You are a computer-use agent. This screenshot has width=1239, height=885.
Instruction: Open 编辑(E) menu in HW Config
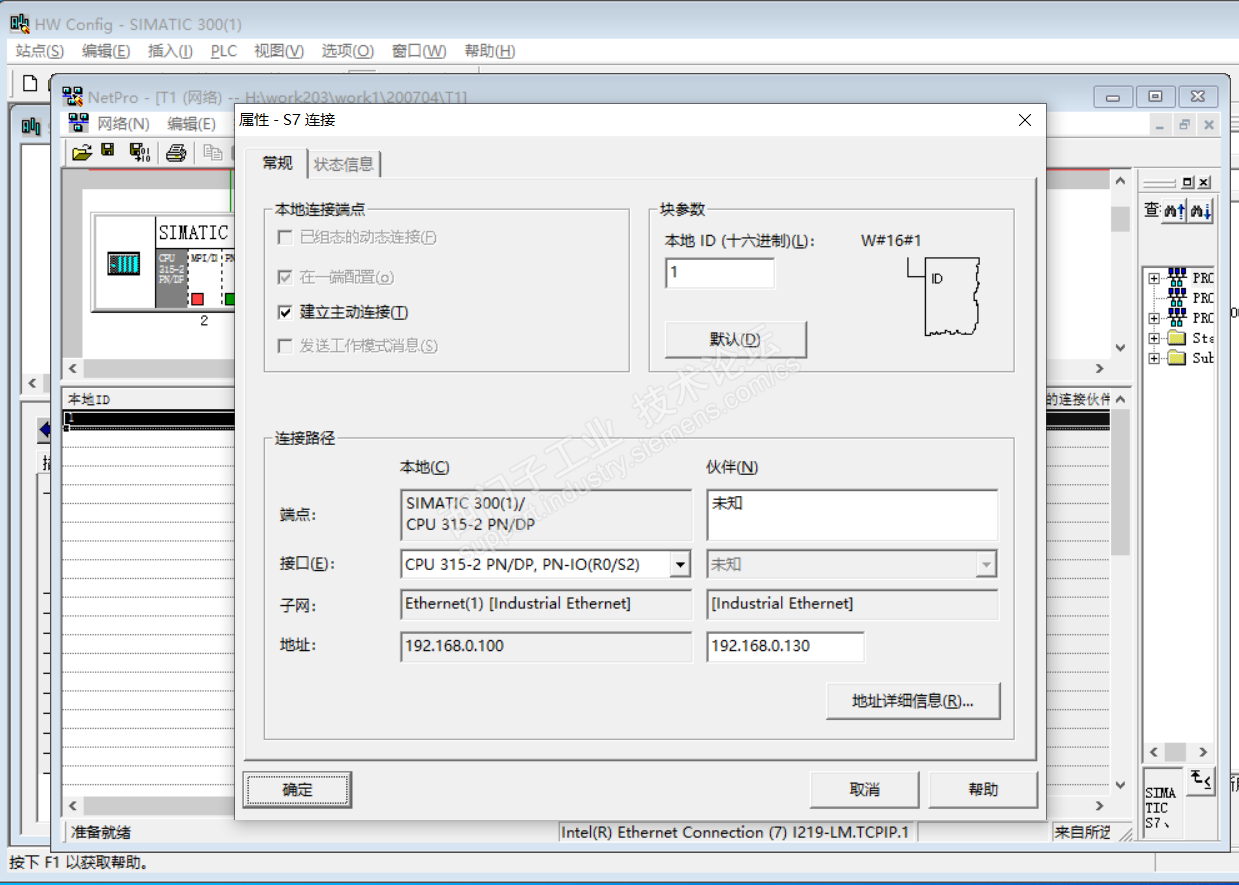[106, 51]
